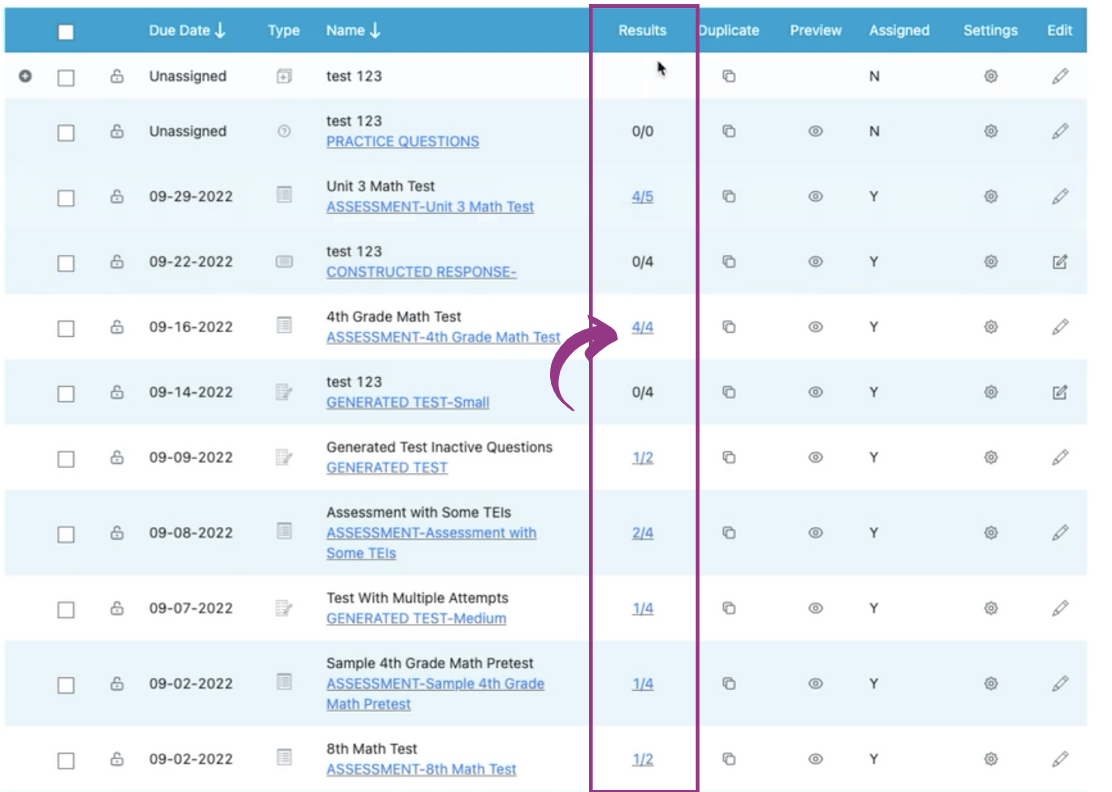
Task: Open PRACTICE QUESTIONS link
Action: point(402,142)
